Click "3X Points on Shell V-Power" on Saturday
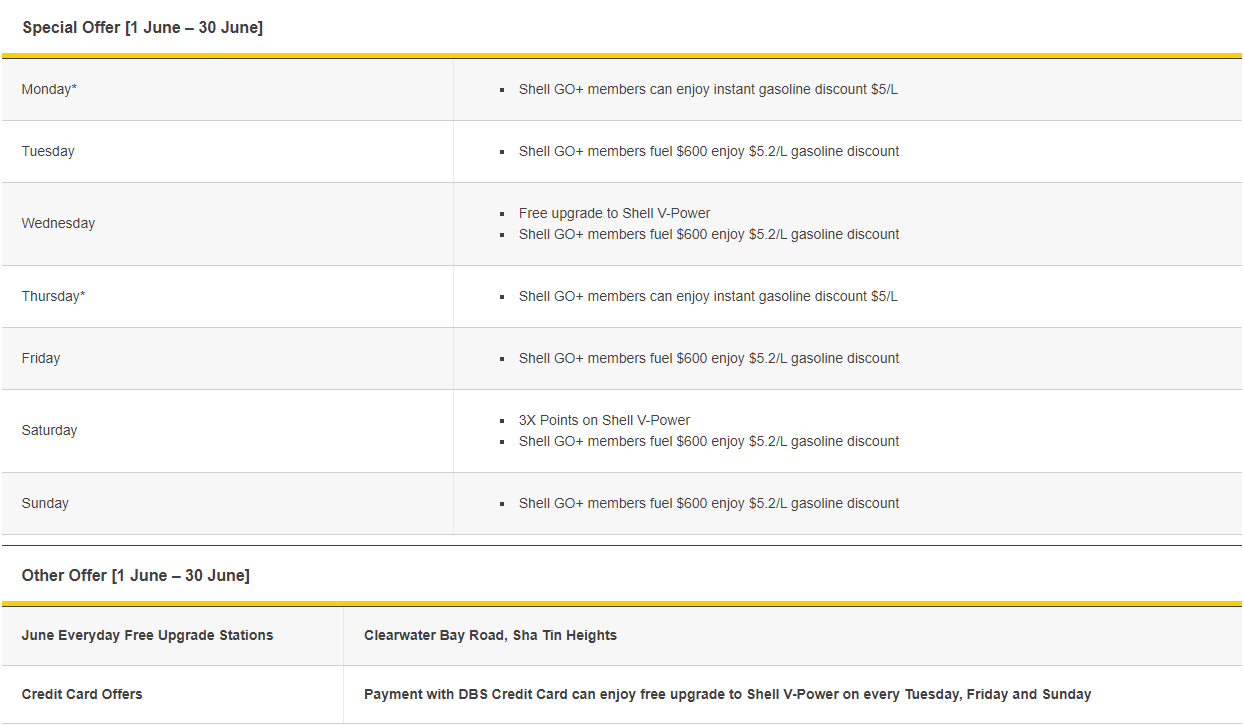1244x727 pixels. click(604, 421)
